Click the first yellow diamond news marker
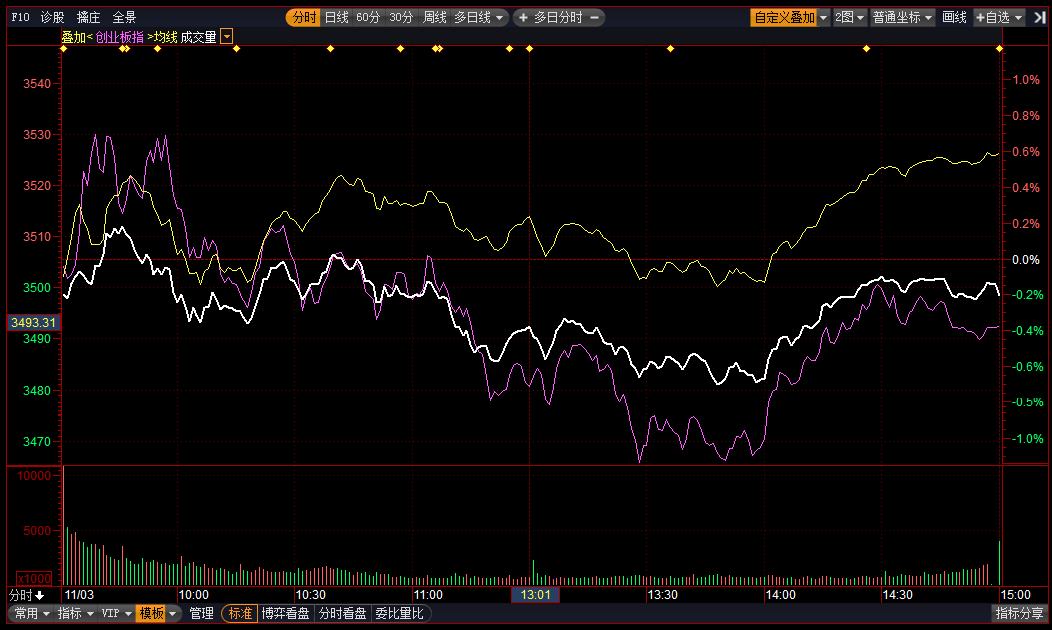The height and width of the screenshot is (630, 1052). coord(62,48)
